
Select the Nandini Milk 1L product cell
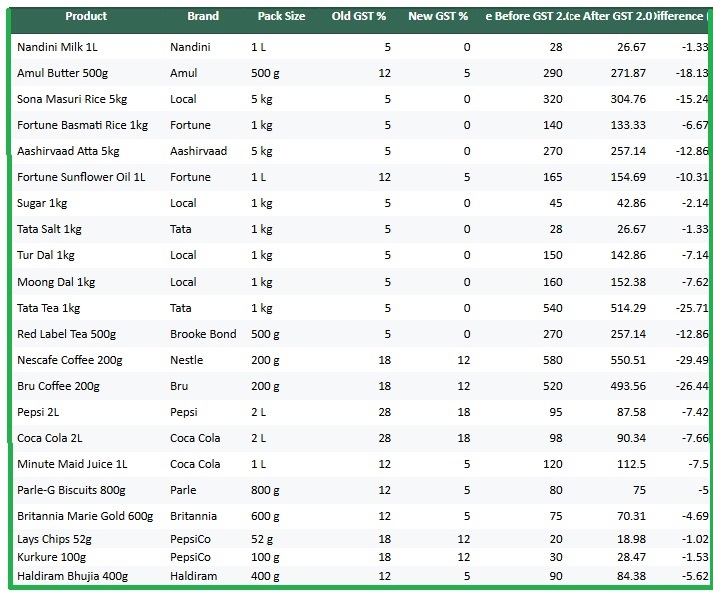(60, 48)
